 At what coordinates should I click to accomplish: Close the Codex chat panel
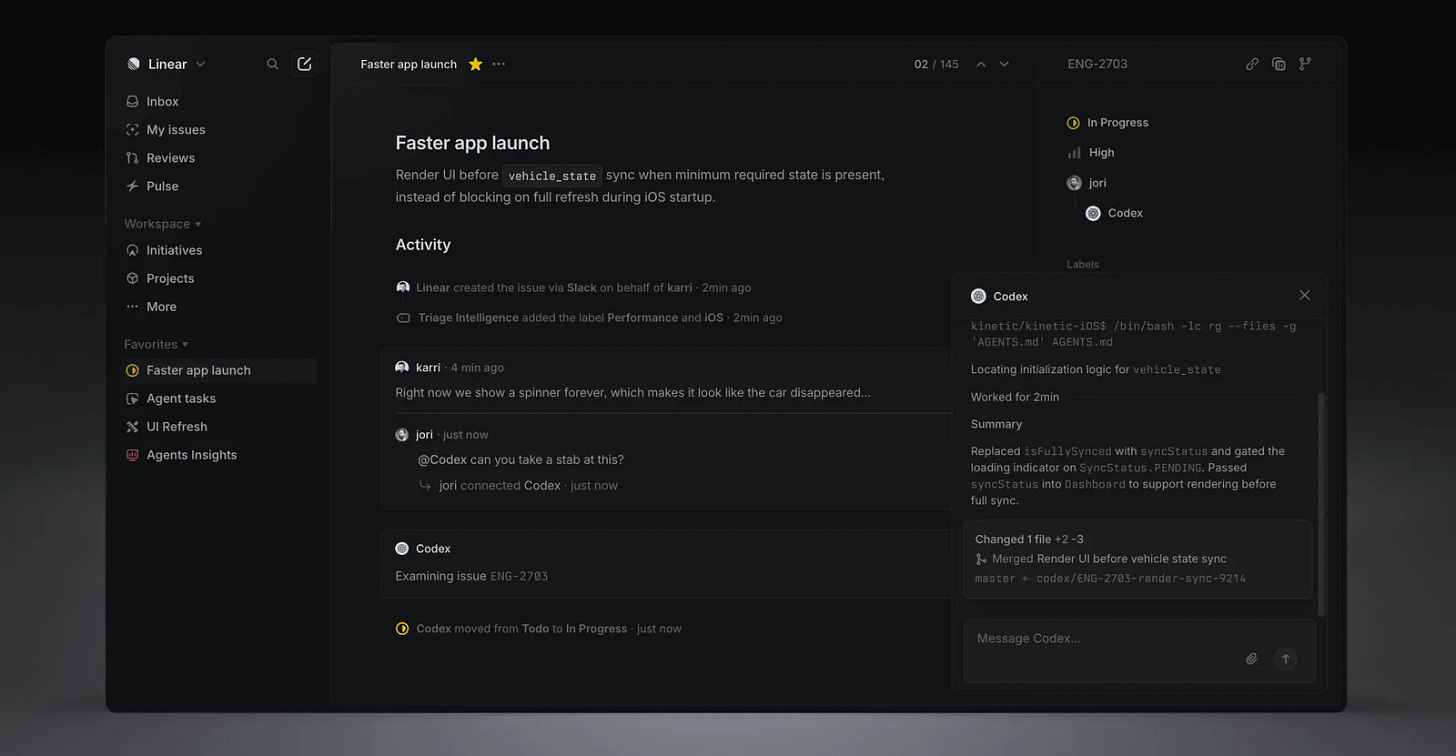[x=1304, y=295]
